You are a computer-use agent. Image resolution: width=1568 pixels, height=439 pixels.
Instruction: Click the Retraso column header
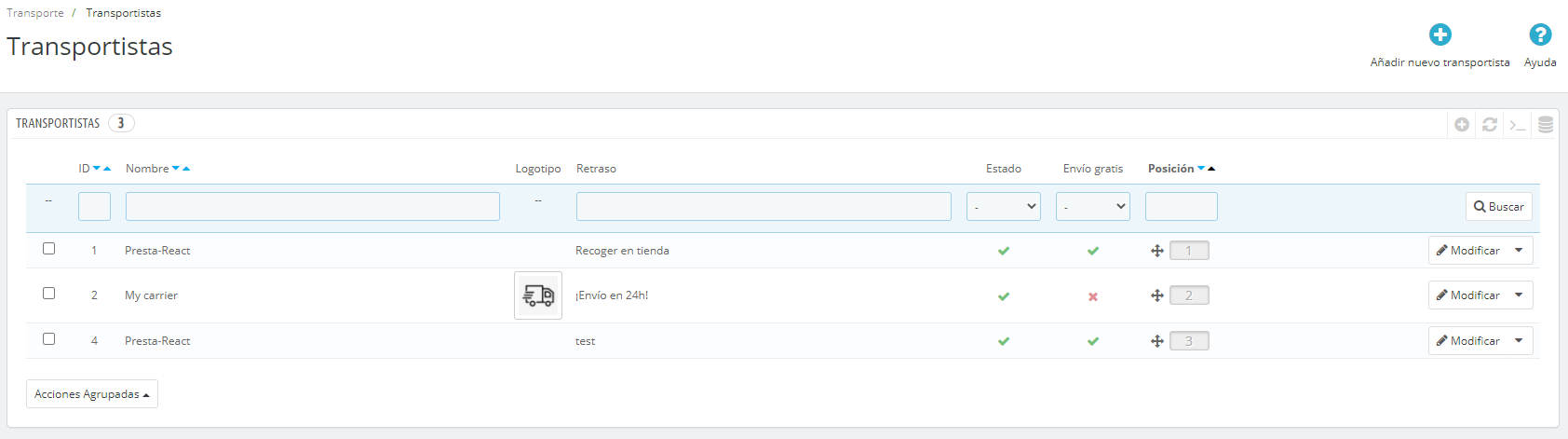[596, 169]
